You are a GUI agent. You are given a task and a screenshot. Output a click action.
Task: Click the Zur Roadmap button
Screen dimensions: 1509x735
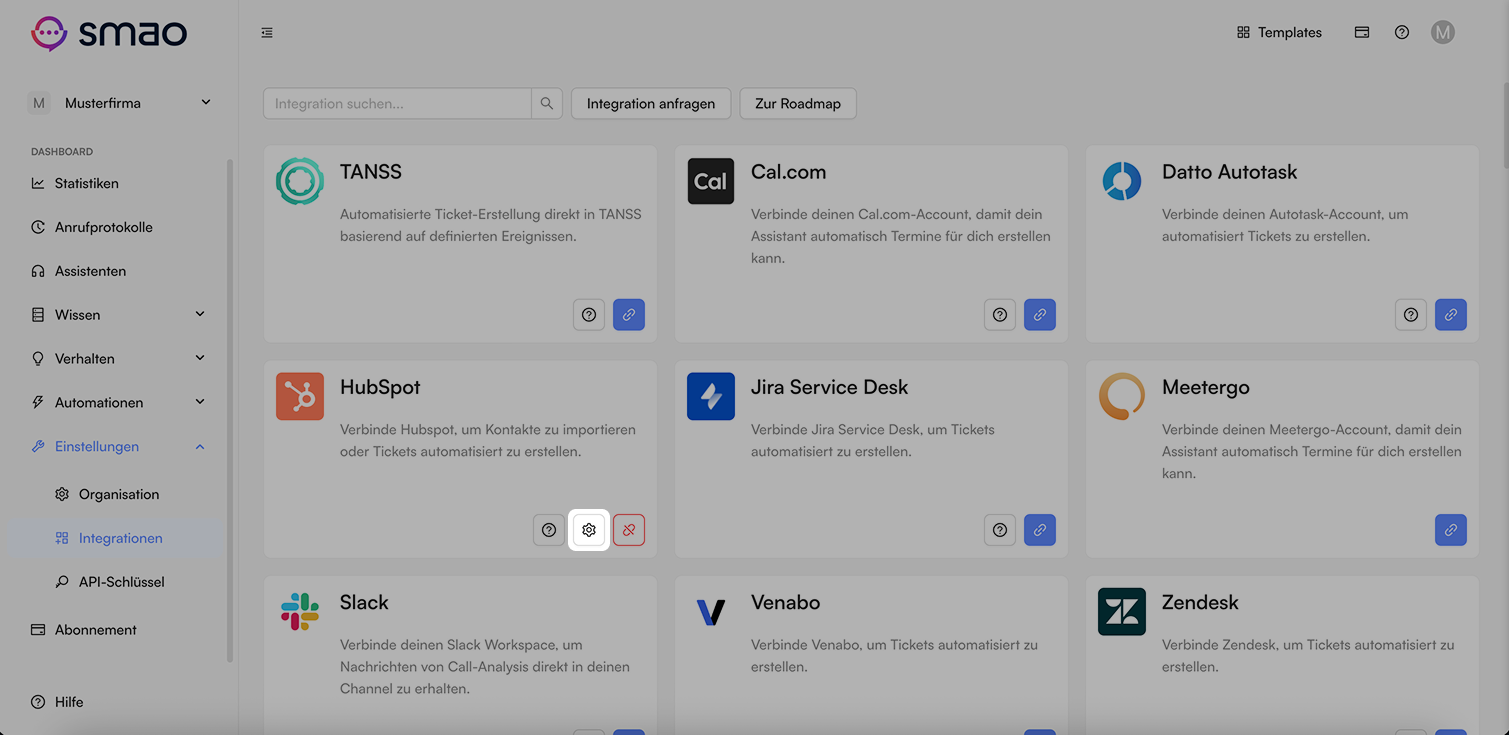click(798, 103)
